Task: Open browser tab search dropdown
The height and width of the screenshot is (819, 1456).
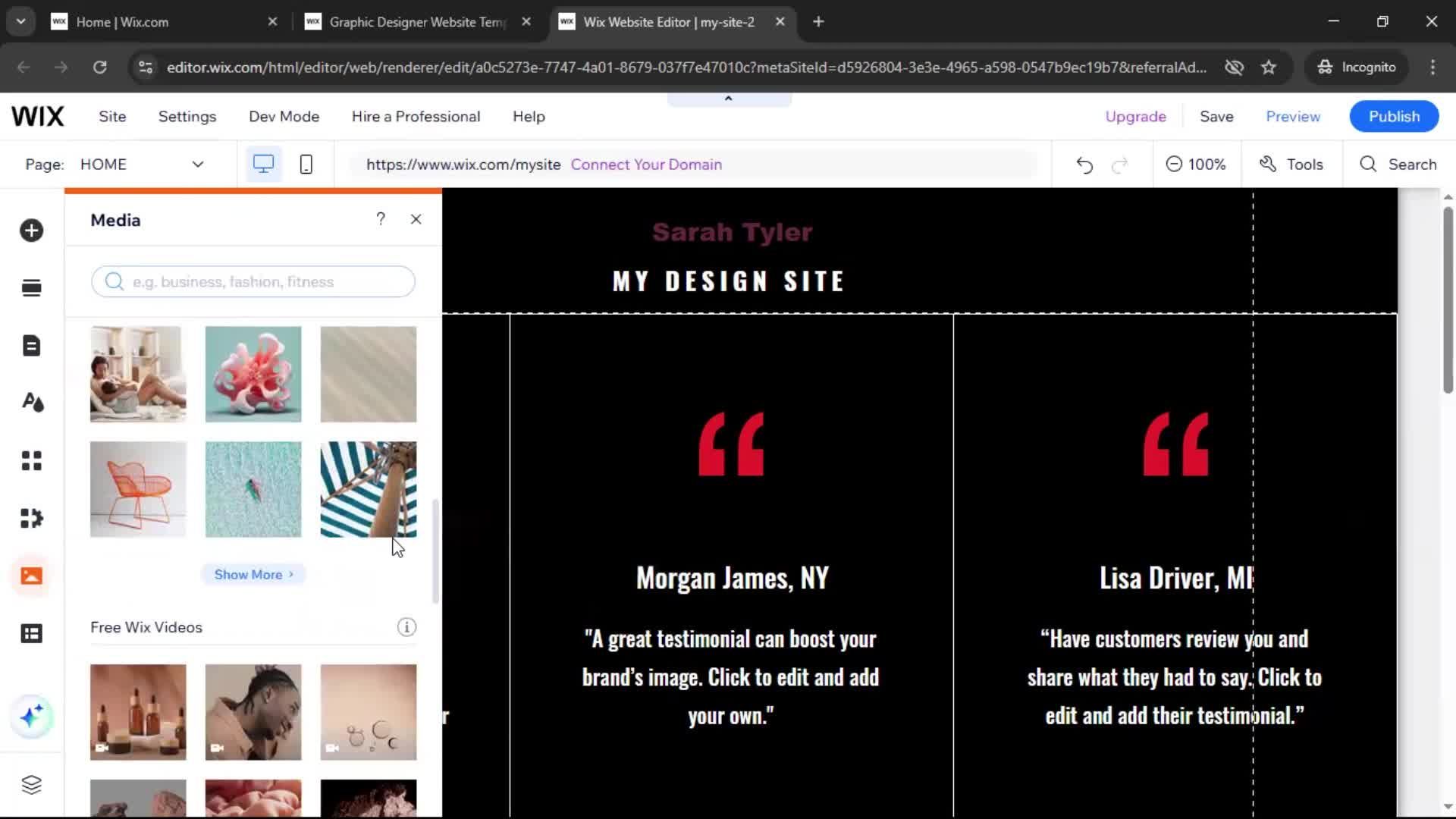Action: pyautogui.click(x=21, y=22)
